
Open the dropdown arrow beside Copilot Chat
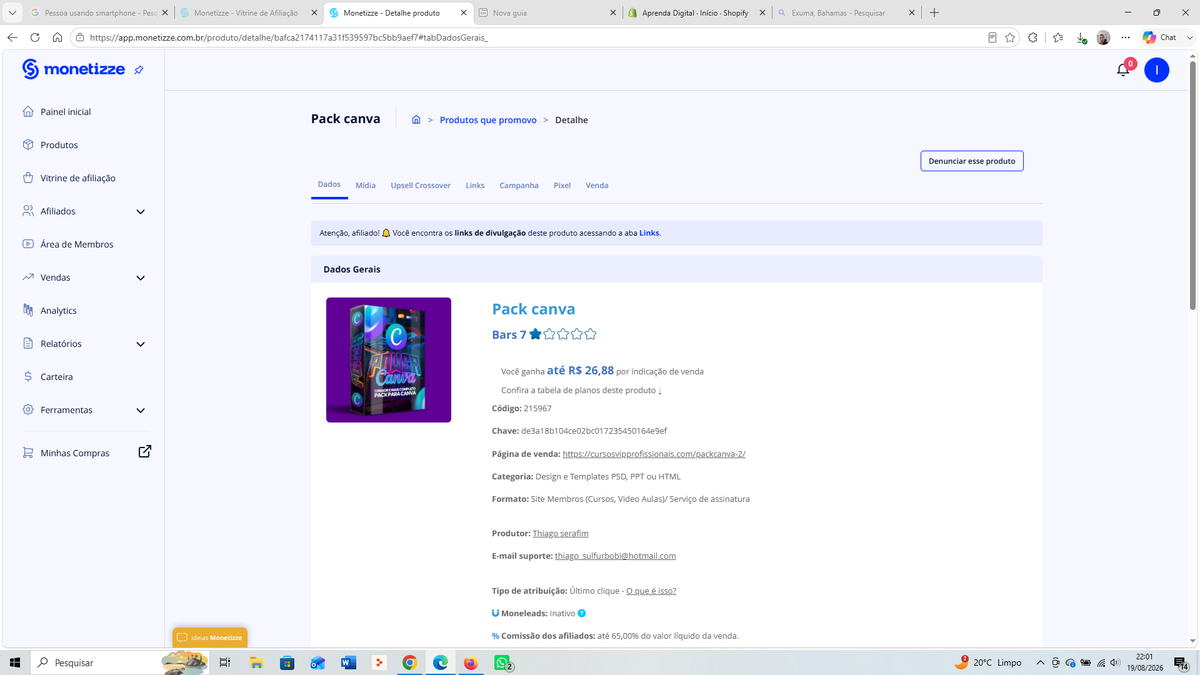pyautogui.click(x=1188, y=37)
